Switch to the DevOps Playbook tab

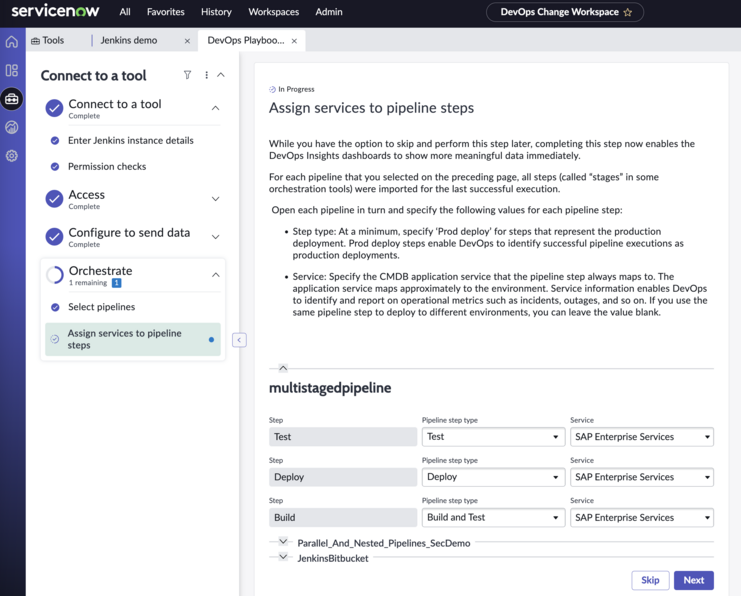point(246,41)
